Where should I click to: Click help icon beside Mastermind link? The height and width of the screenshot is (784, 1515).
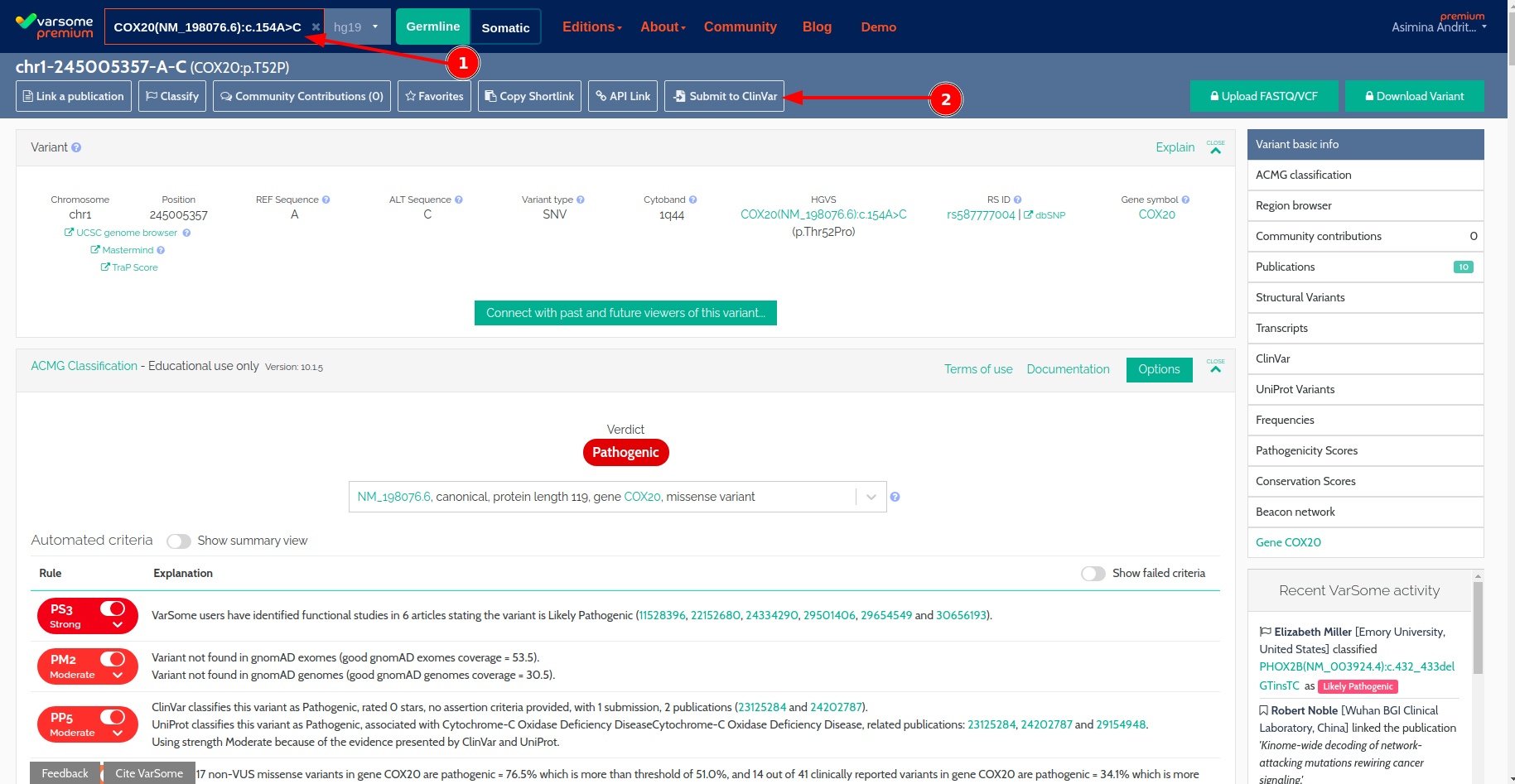[161, 250]
